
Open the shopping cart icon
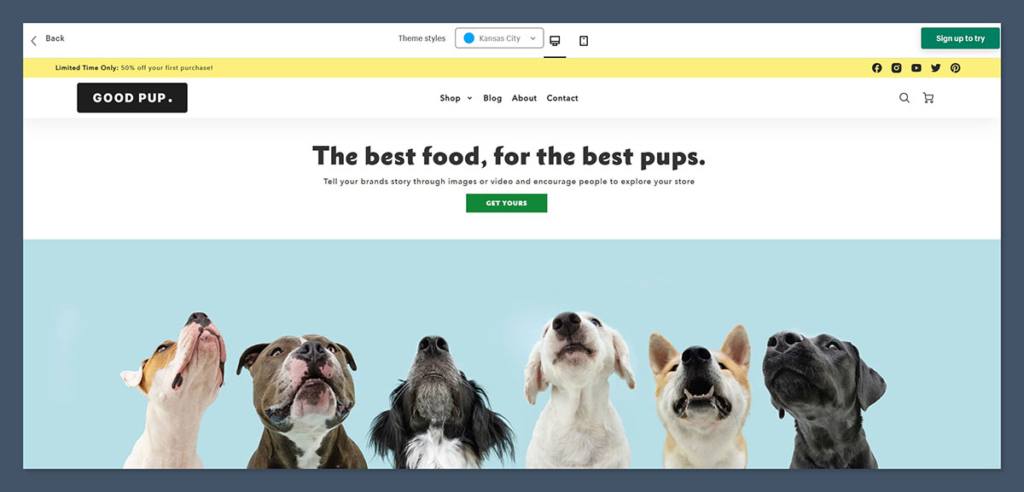tap(928, 98)
